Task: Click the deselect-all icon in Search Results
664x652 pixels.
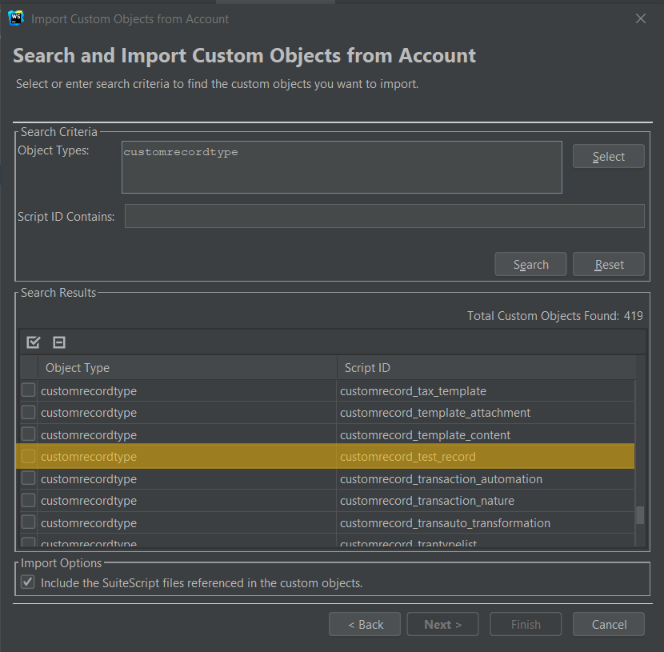Action: pos(59,342)
